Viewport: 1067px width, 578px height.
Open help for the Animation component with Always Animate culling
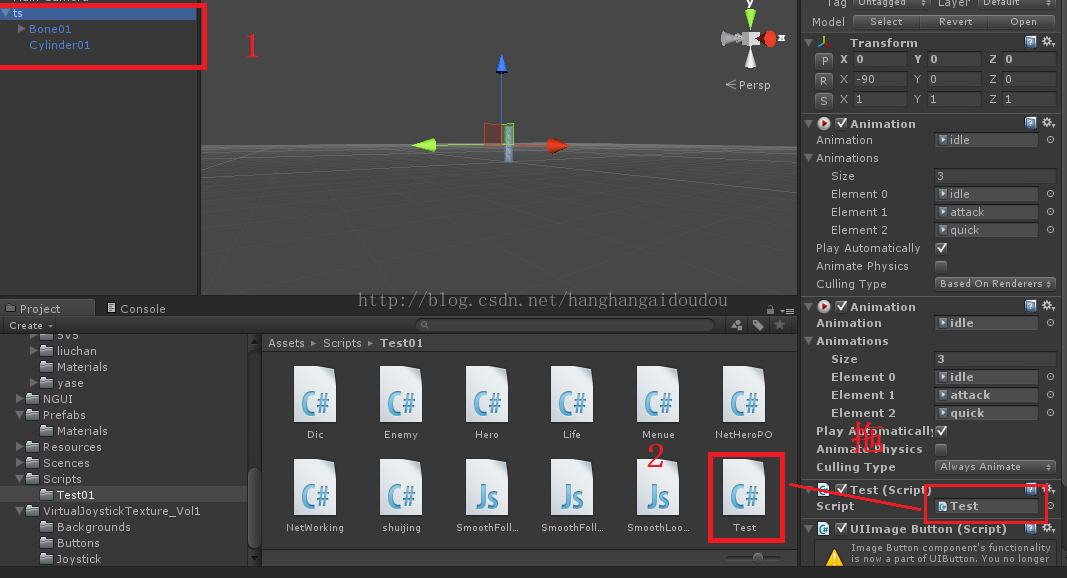(1030, 306)
